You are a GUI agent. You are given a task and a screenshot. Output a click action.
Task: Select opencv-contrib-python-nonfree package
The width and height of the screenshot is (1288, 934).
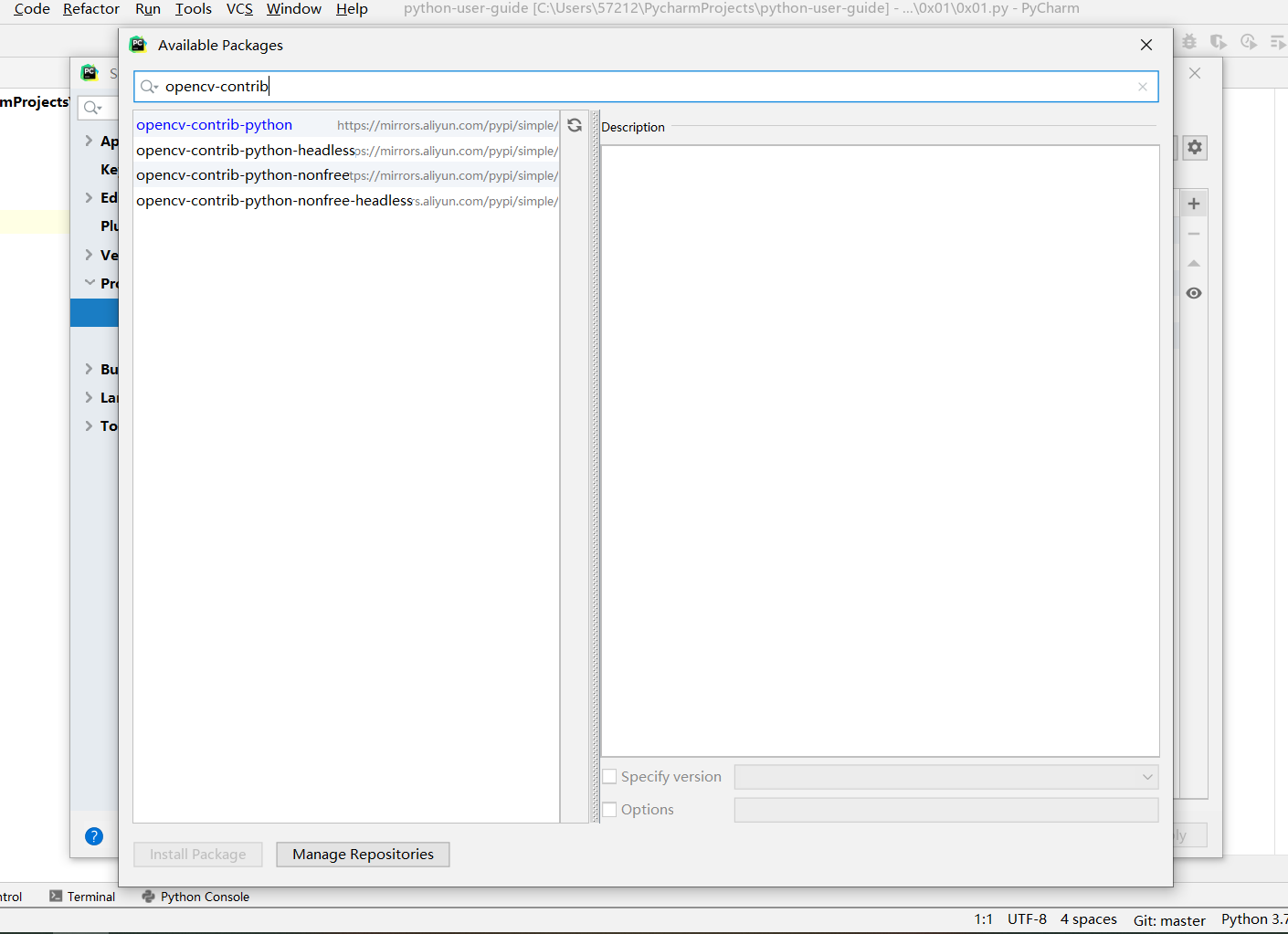[x=346, y=175]
